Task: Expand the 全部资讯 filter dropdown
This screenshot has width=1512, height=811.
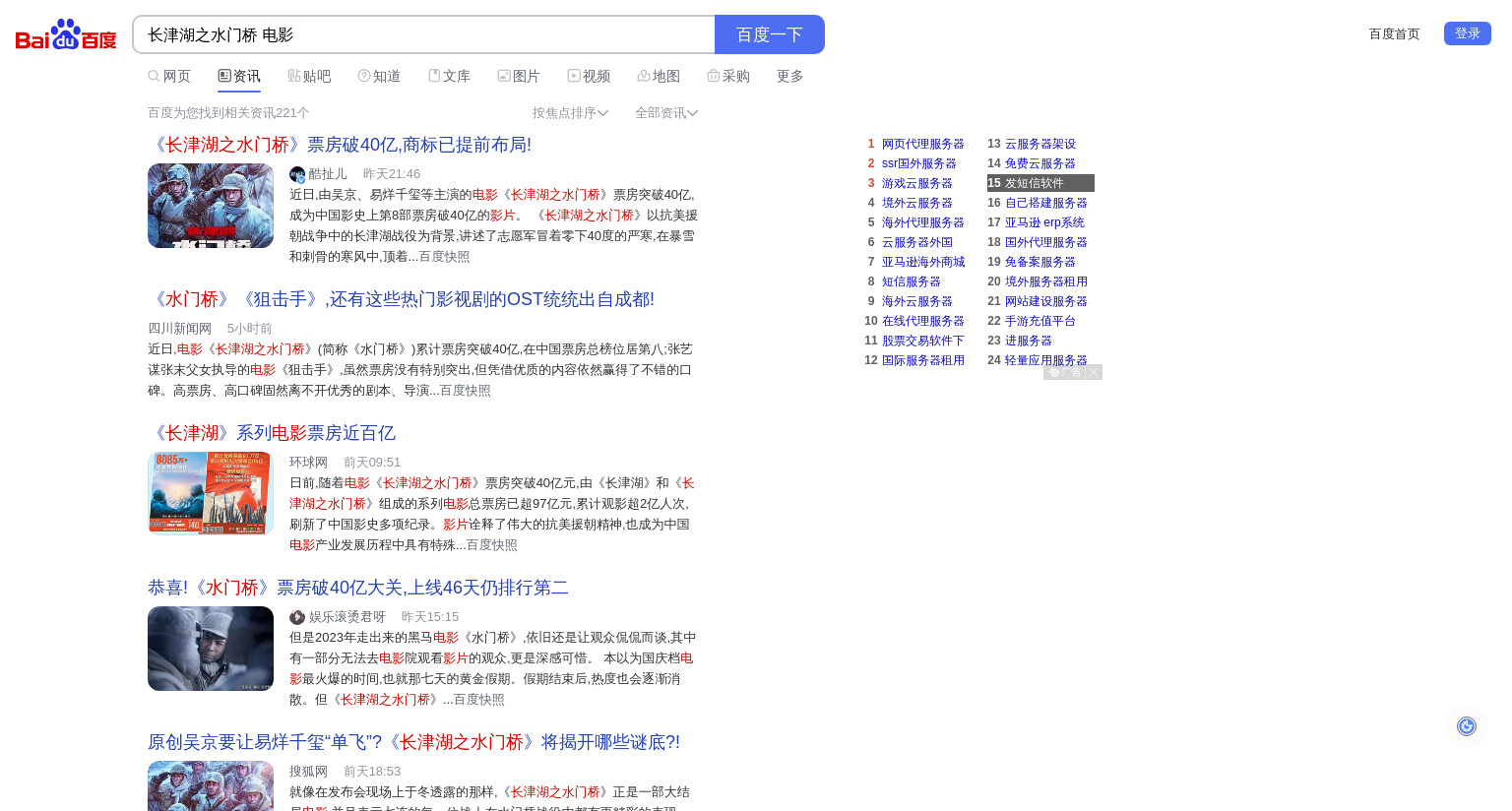Action: [666, 113]
